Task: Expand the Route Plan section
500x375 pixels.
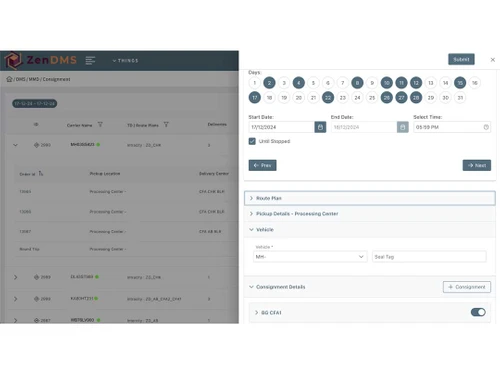Action: (370, 198)
